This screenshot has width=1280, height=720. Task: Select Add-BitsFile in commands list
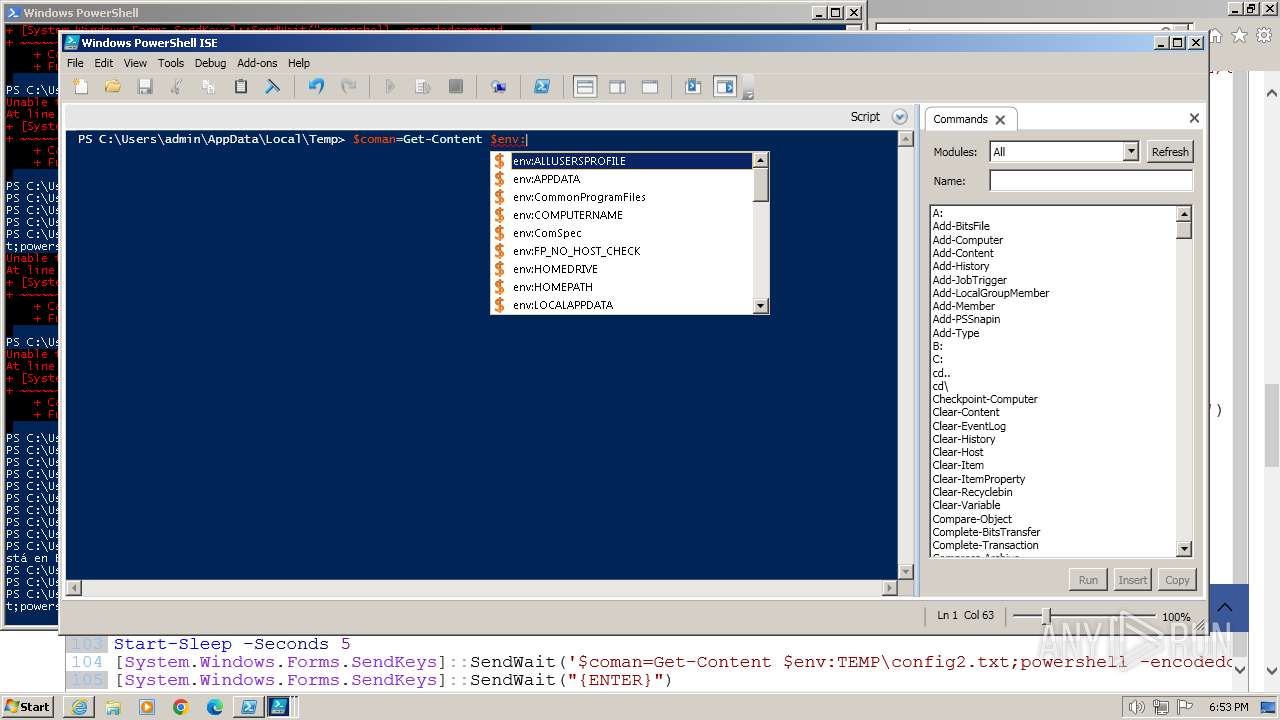(961, 226)
